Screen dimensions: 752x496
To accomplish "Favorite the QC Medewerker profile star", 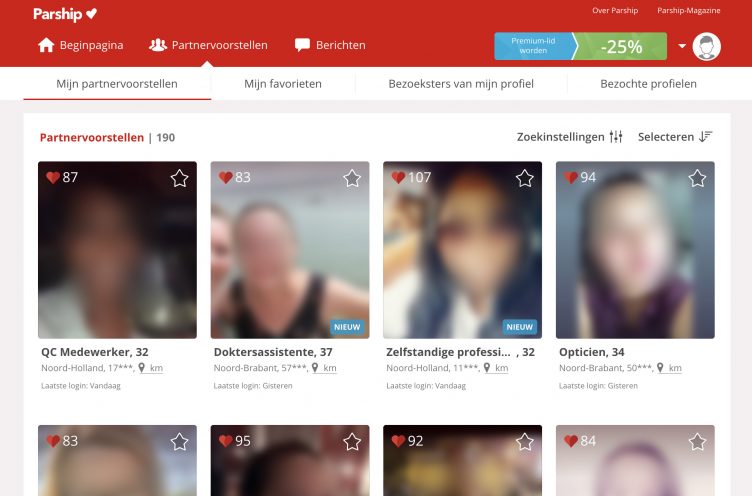I will click(179, 178).
